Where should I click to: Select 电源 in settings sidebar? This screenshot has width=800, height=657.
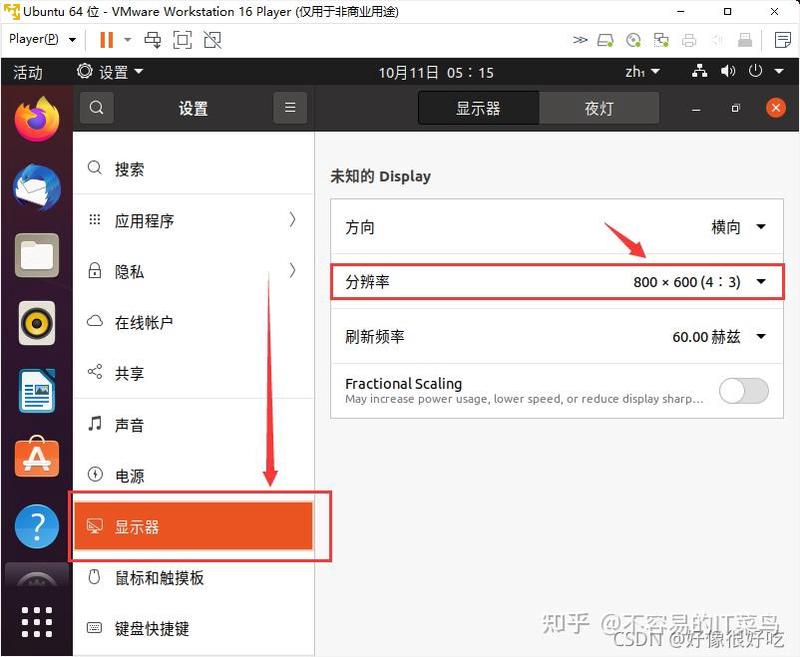pyautogui.click(x=194, y=475)
